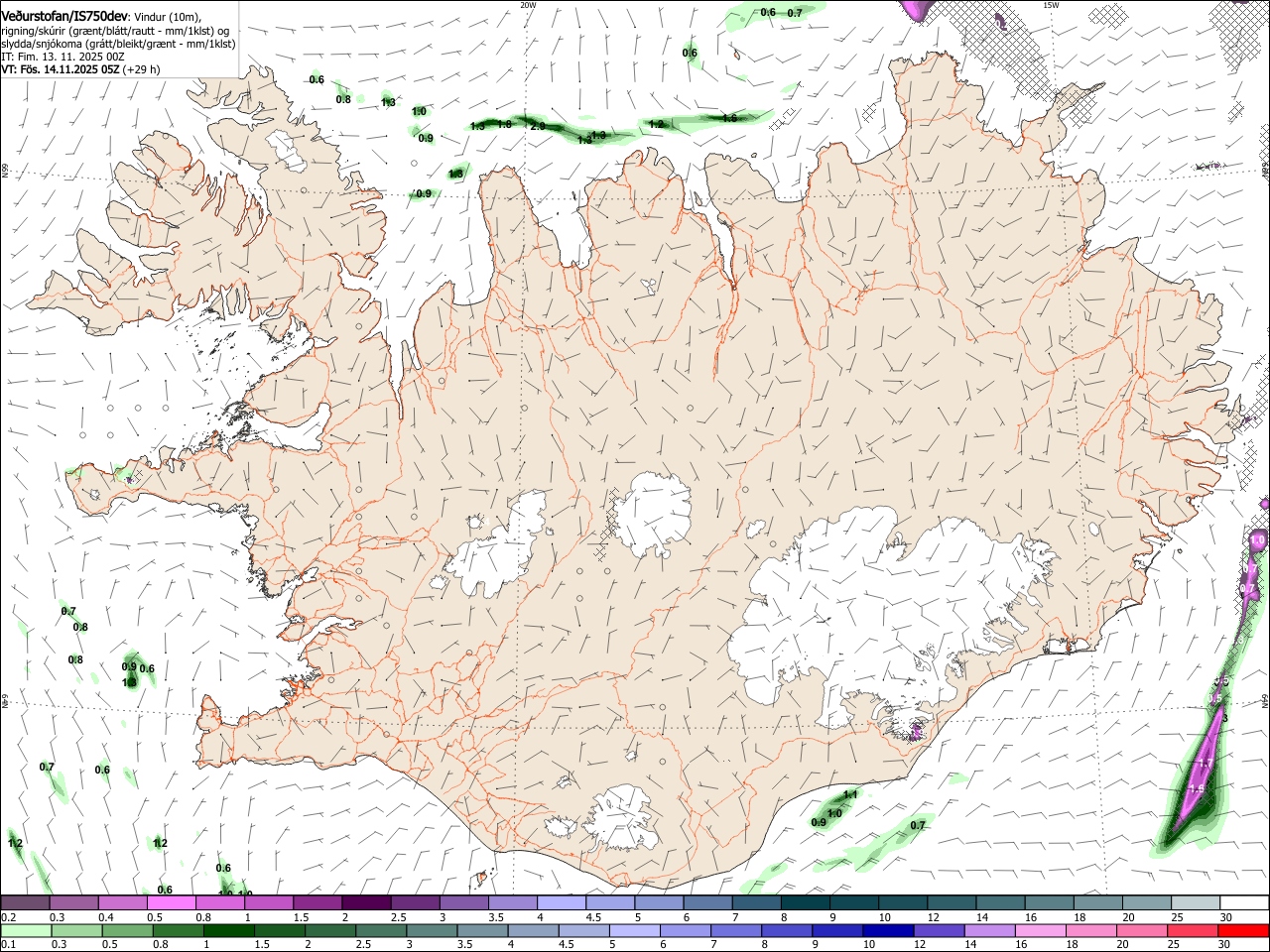Click the '0.1' label in the lower legend
This screenshot has width=1270, height=952.
pos(8,945)
